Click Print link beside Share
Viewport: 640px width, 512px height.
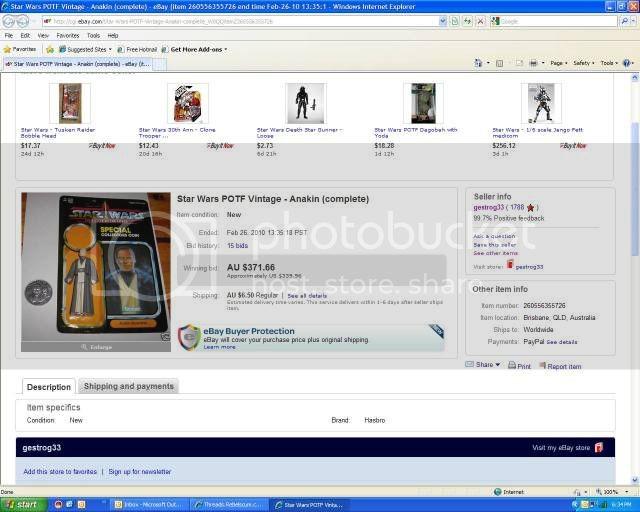524,367
